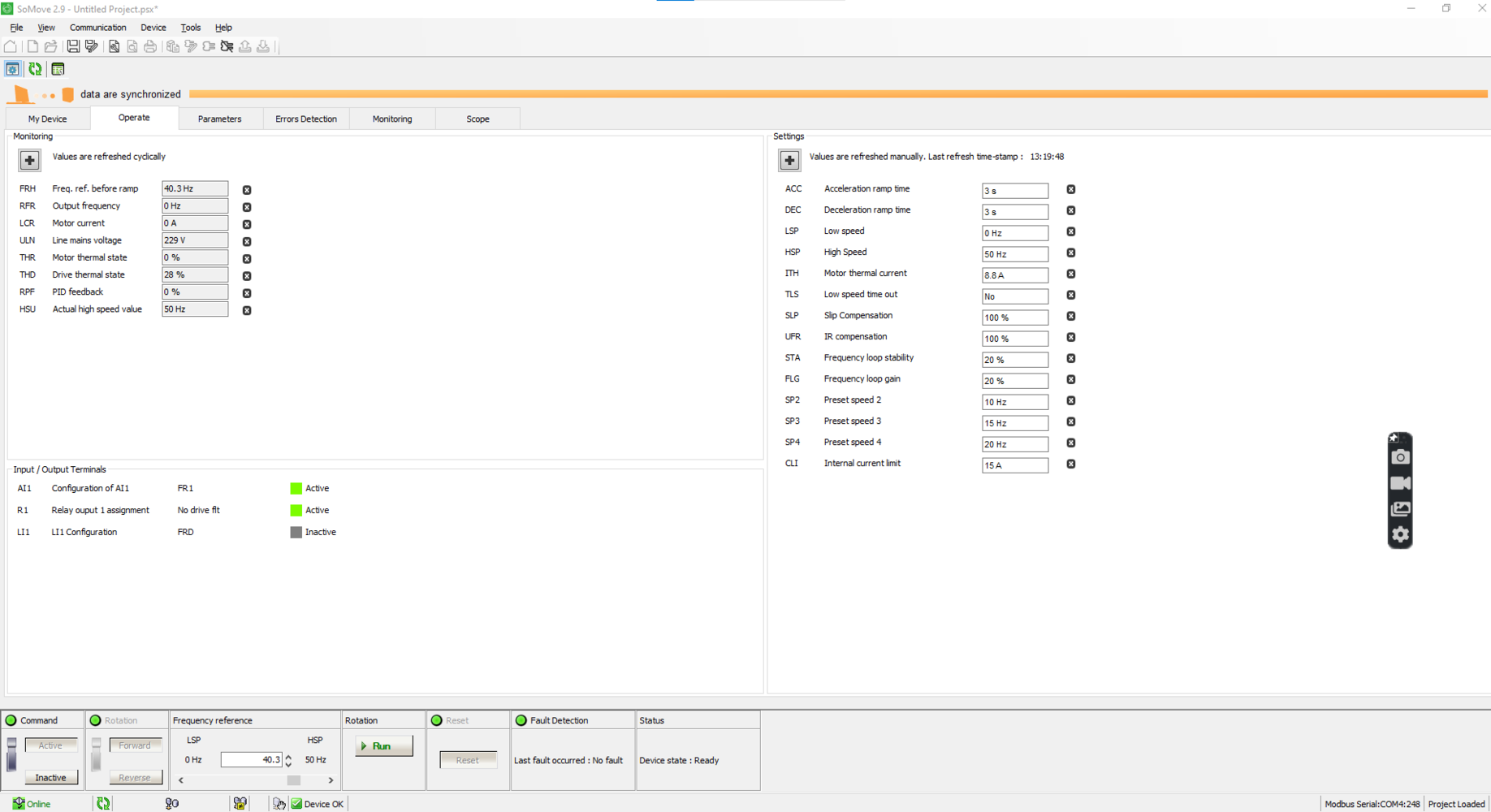This screenshot has height=812, width=1491.
Task: Click the plus icon in Settings panel
Action: pos(789,160)
